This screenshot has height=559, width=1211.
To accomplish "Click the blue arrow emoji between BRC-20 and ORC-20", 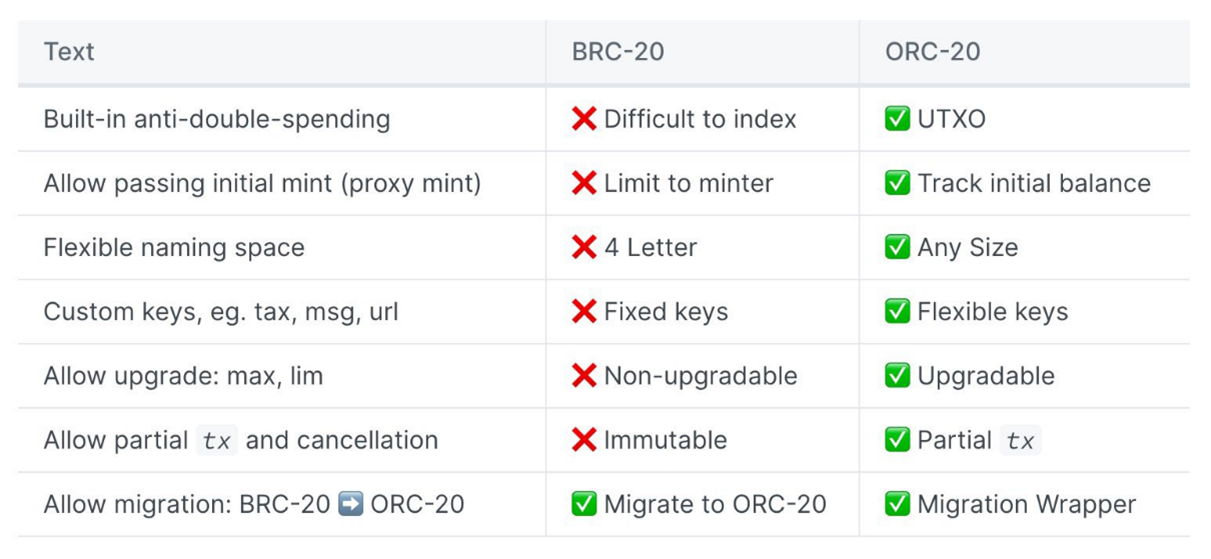I will (x=350, y=504).
